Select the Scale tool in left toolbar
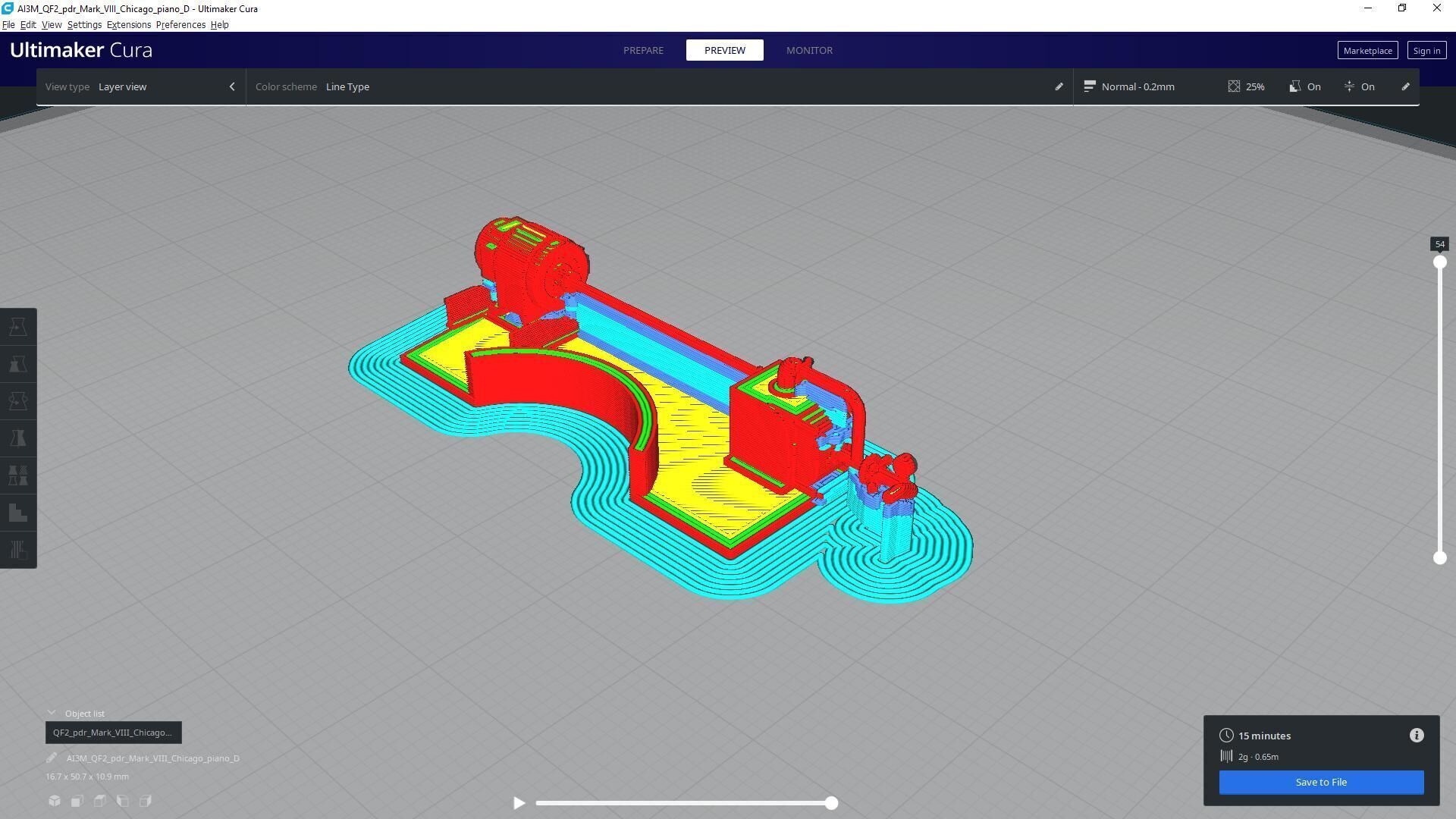This screenshot has height=819, width=1456. point(18,364)
